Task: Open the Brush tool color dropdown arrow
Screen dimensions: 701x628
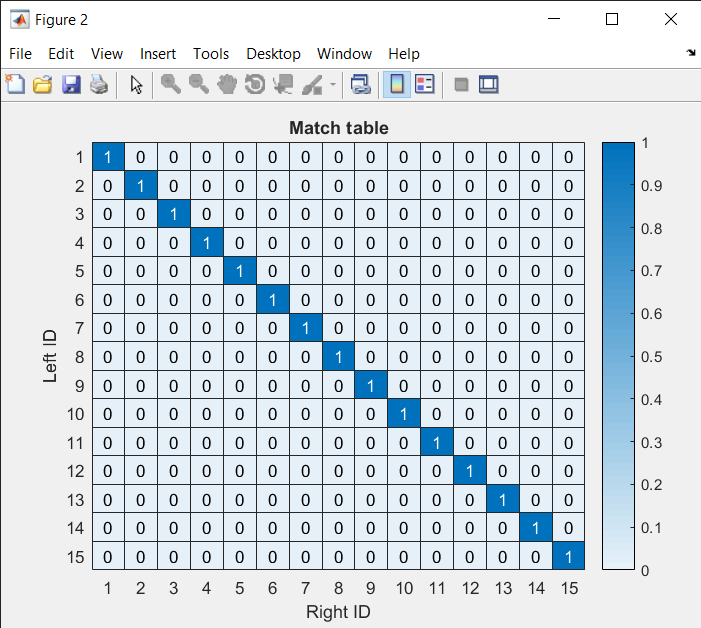Action: click(333, 84)
